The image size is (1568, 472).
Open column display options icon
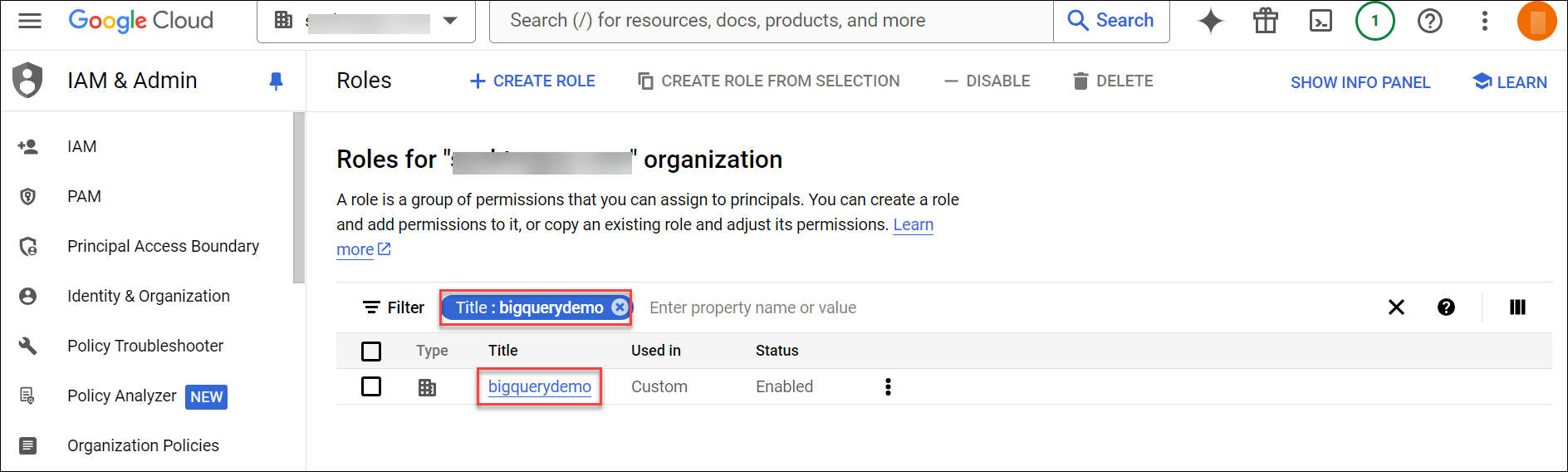pos(1518,307)
